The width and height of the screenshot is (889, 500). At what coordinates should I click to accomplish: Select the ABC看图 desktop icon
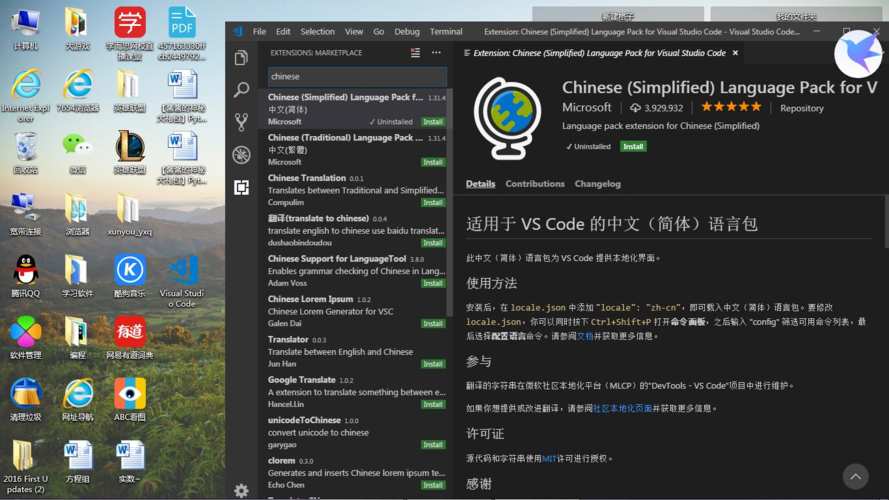130,400
